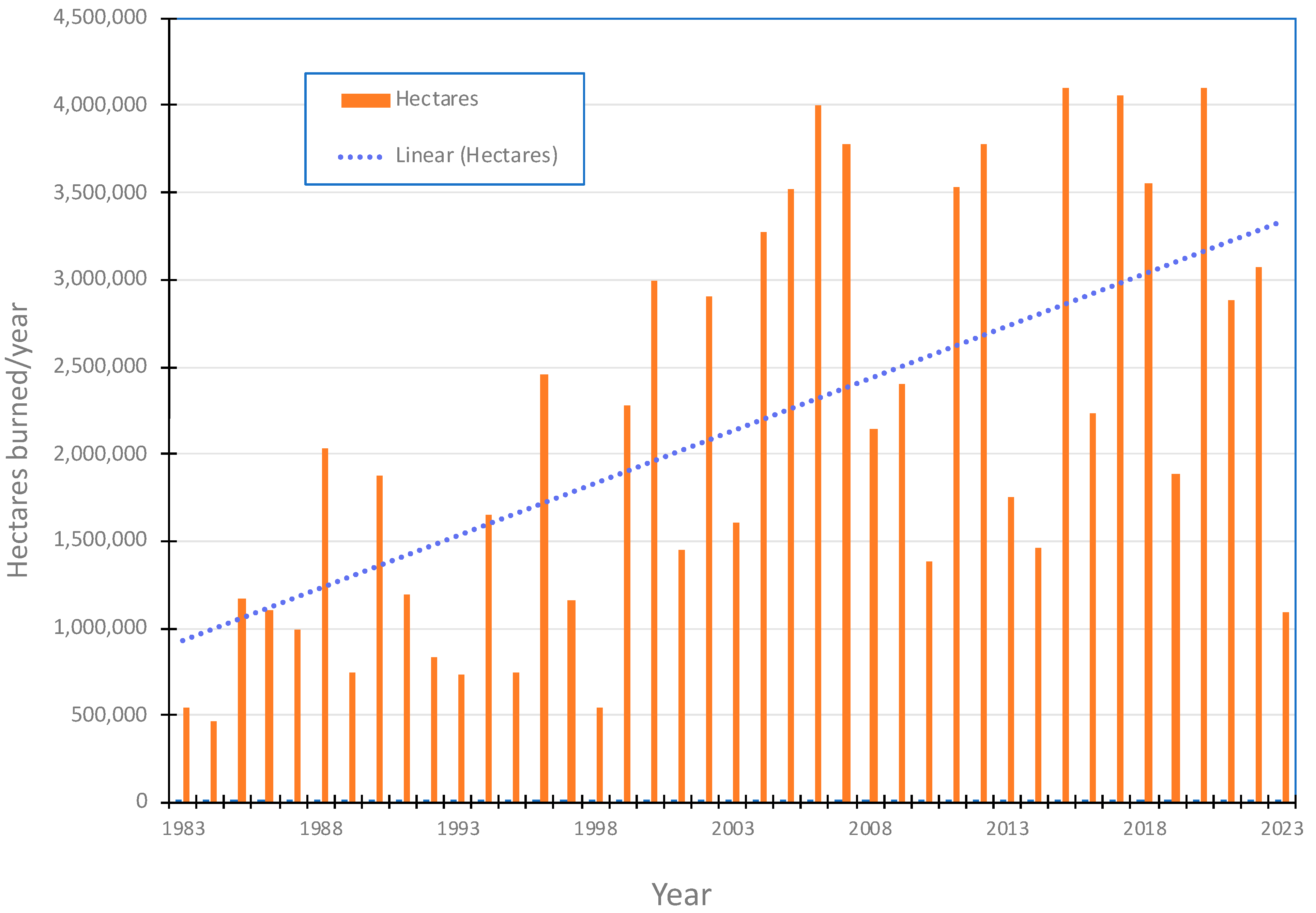This screenshot has height=913, width=1316.
Task: Select the short orange bar for 2023
Action: tap(1286, 707)
